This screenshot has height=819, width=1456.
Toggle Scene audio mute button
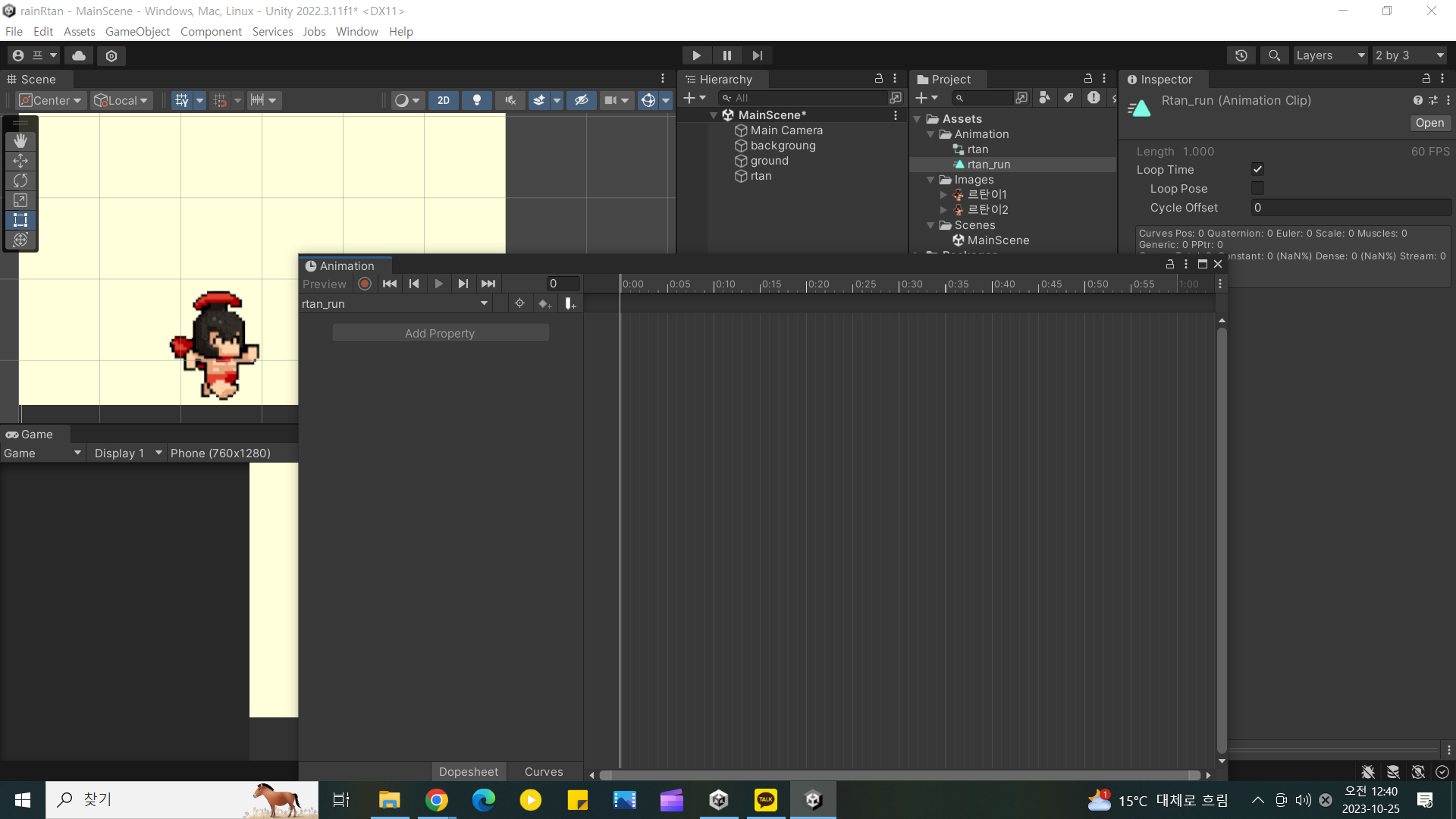point(510,100)
